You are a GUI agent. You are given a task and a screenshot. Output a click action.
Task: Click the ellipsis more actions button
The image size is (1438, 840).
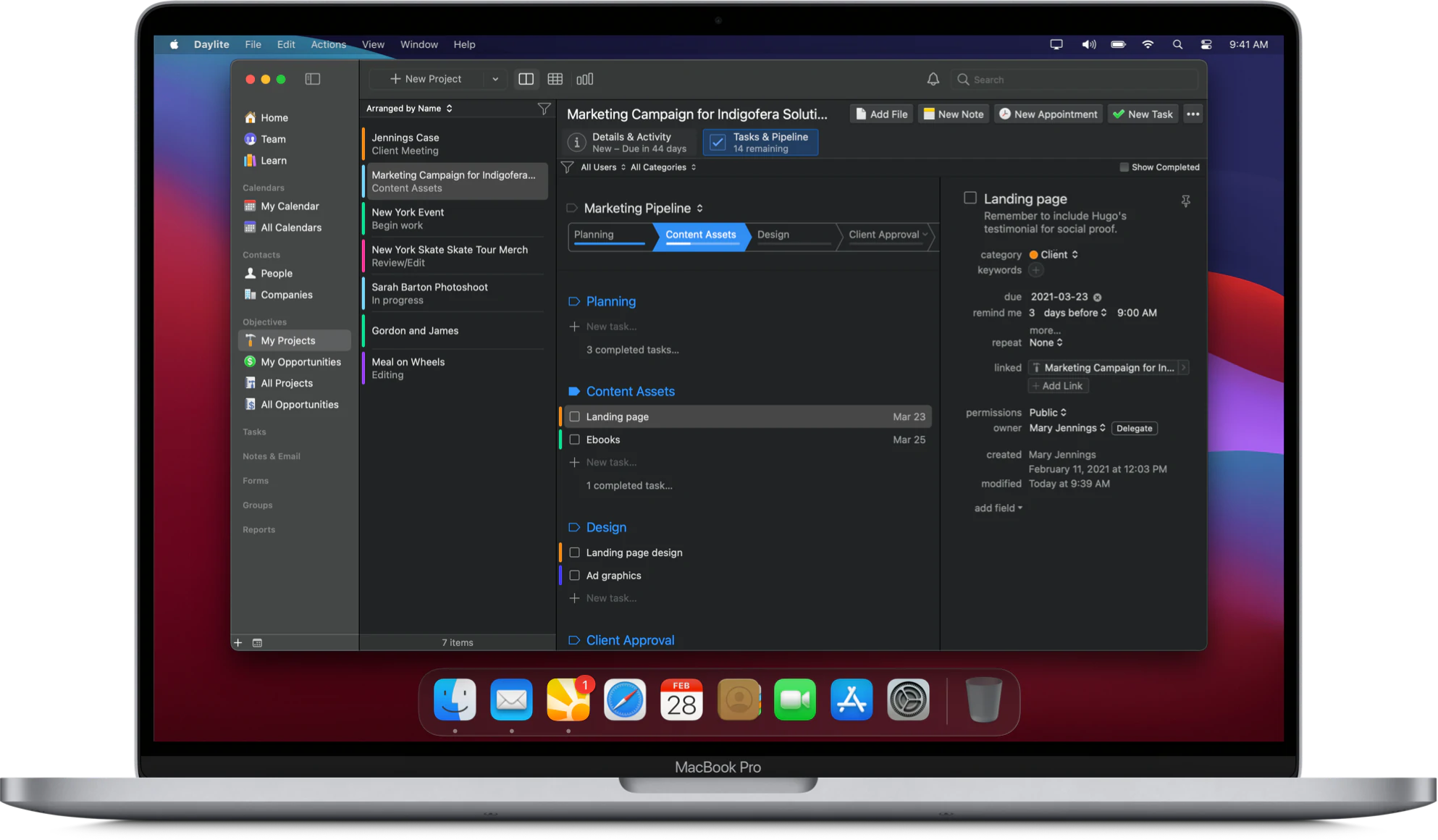(1193, 114)
